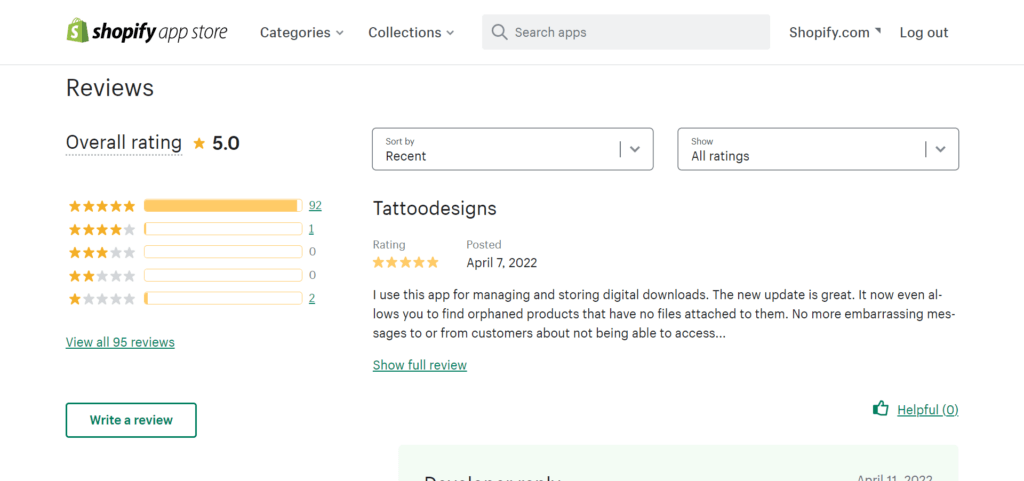The width and height of the screenshot is (1024, 481).
Task: Click the search magnifier icon
Action: coord(499,32)
